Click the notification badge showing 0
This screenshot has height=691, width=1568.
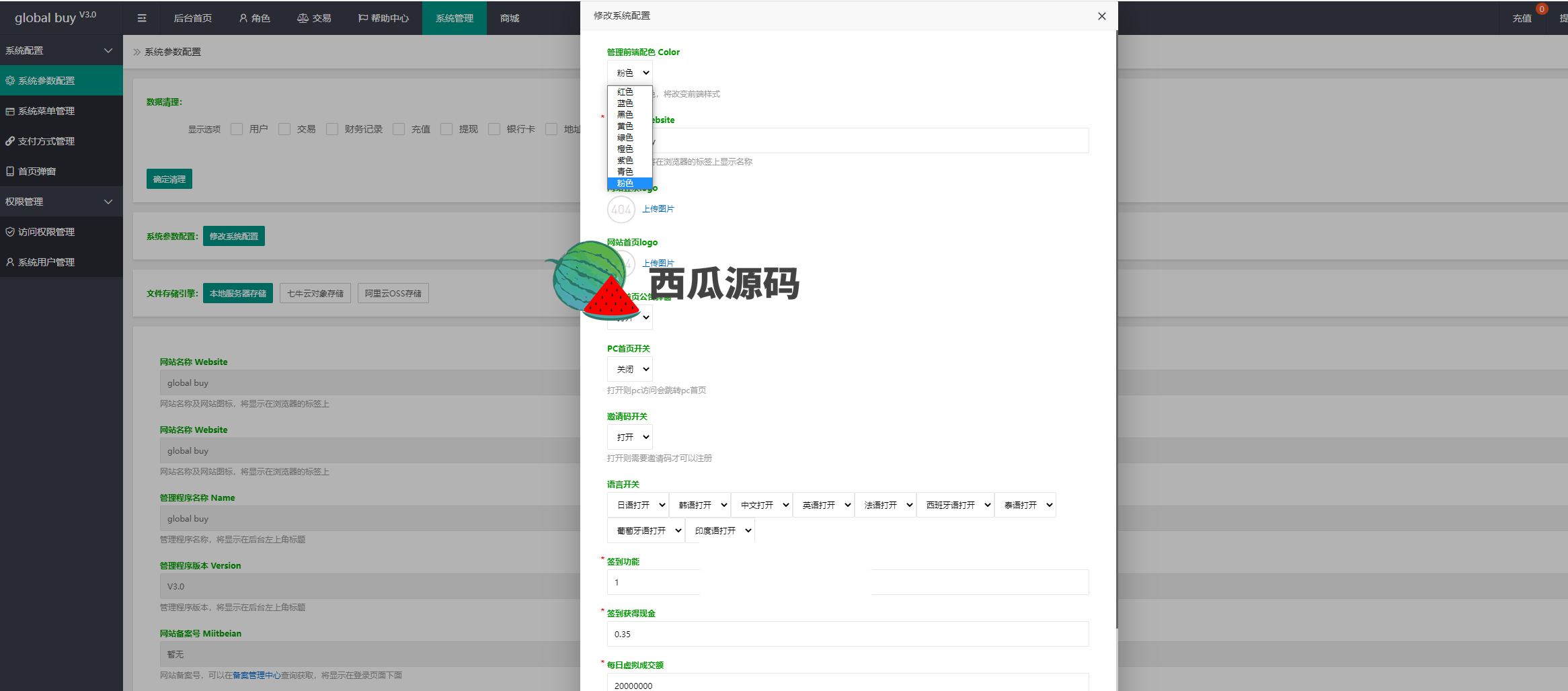(x=1542, y=9)
